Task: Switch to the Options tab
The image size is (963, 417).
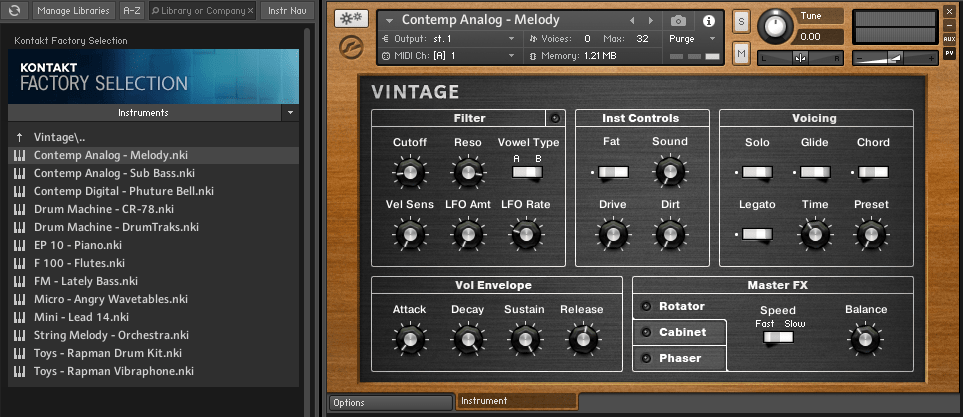Action: pos(391,403)
